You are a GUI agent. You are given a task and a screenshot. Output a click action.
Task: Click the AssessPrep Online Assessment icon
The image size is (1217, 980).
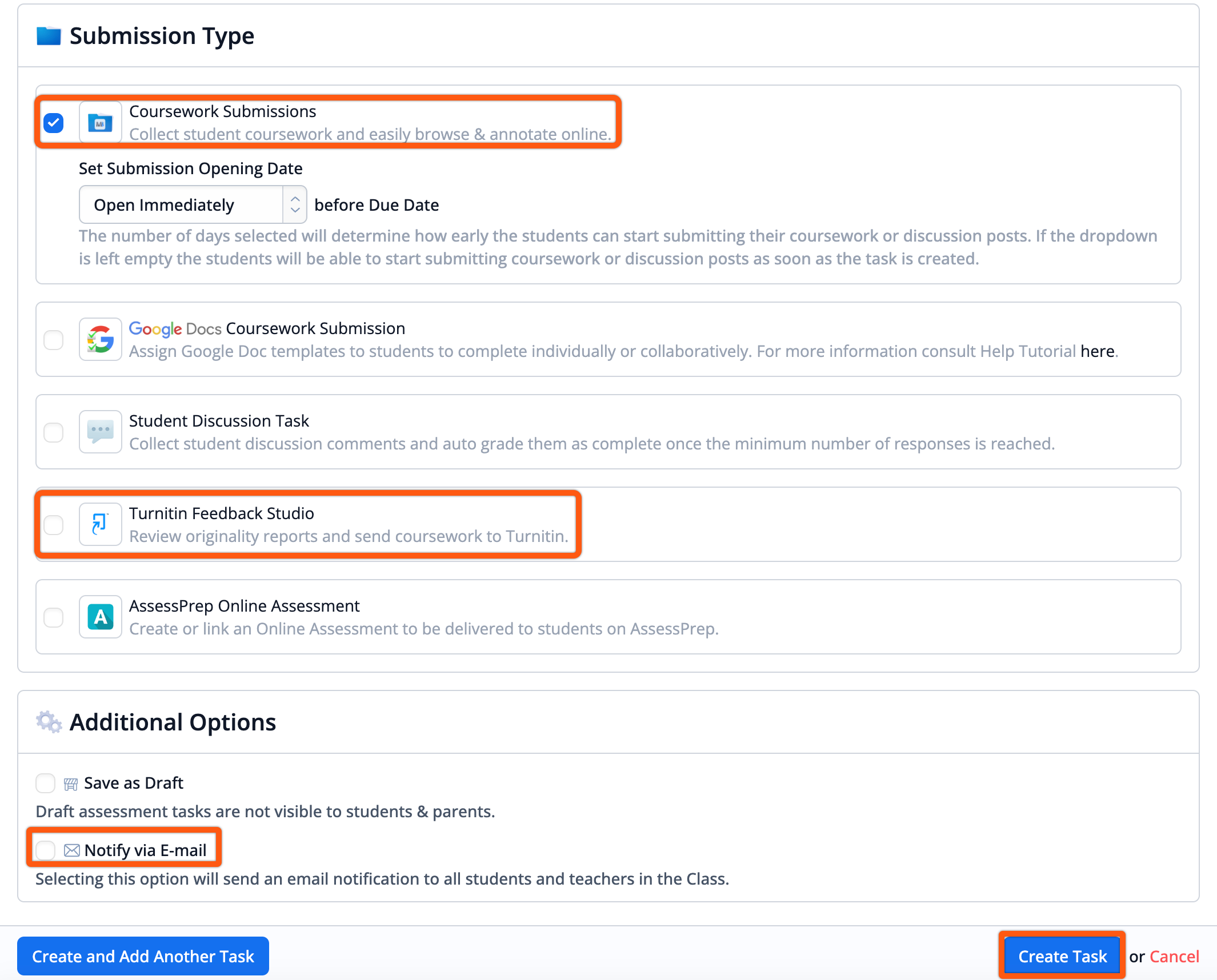pyautogui.click(x=101, y=617)
